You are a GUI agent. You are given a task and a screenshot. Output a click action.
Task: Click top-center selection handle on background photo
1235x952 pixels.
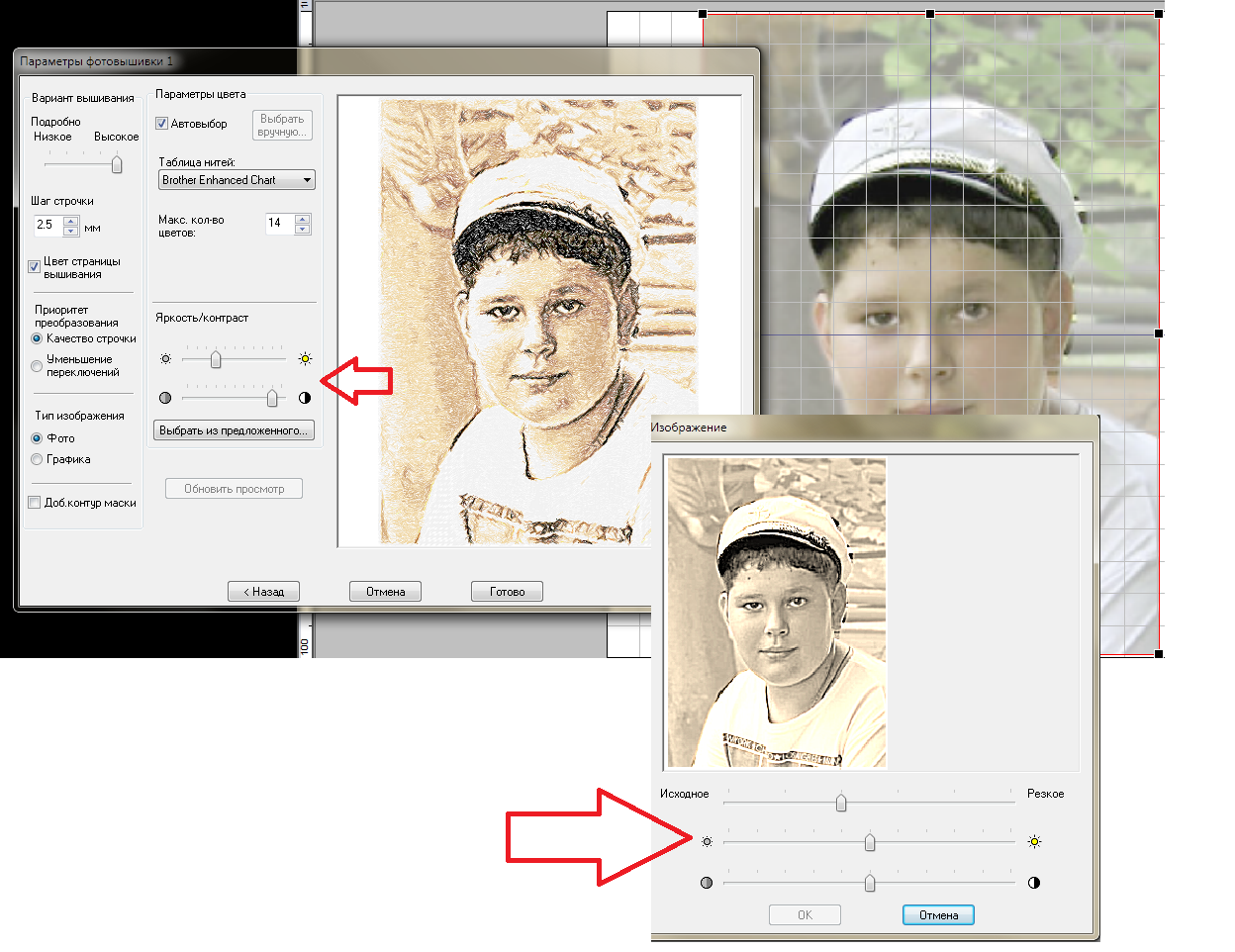point(930,14)
